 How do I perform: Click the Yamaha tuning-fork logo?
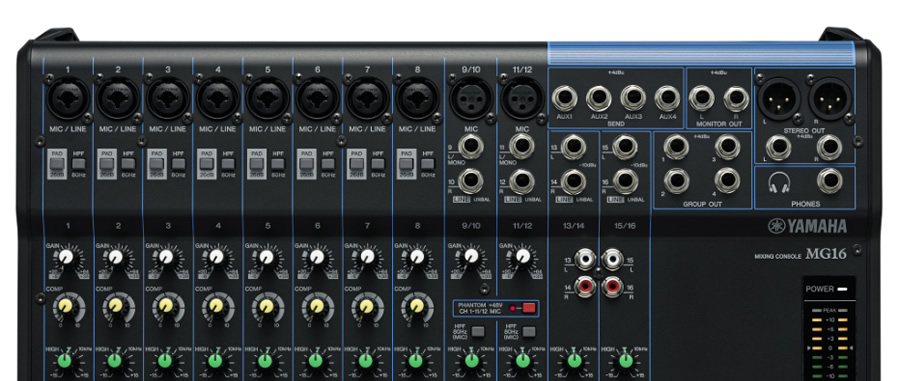777,226
